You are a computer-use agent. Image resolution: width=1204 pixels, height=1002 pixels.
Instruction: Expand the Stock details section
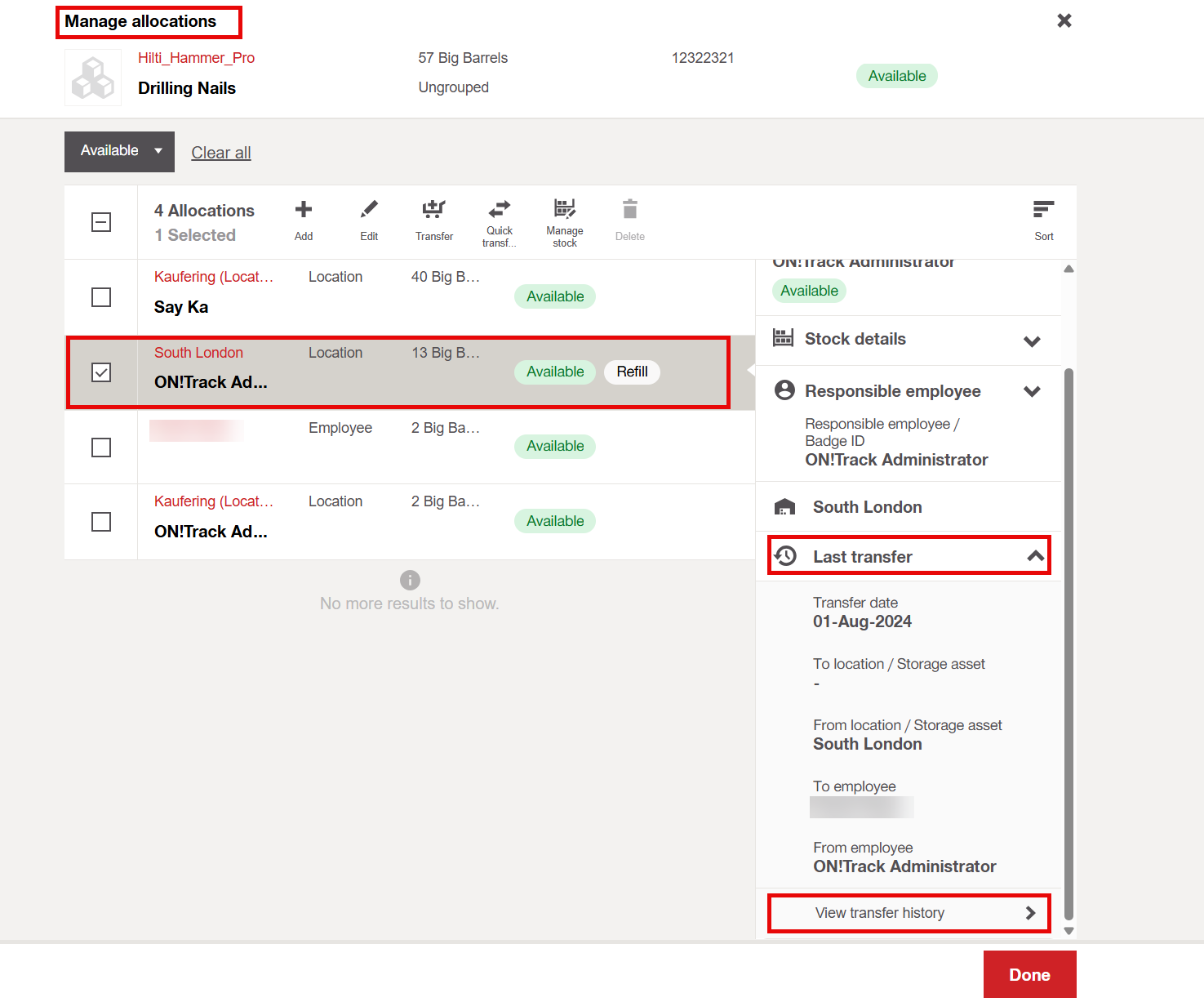coord(1032,341)
